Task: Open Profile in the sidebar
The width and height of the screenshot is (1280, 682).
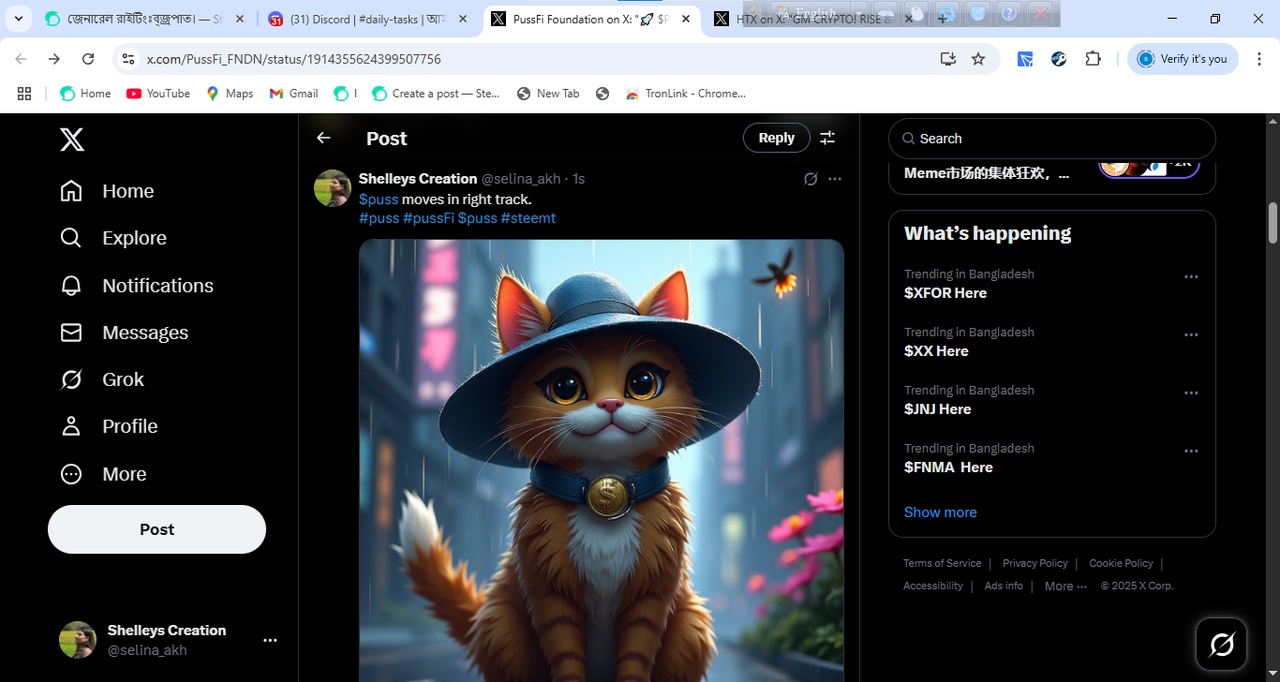Action: click(109, 426)
